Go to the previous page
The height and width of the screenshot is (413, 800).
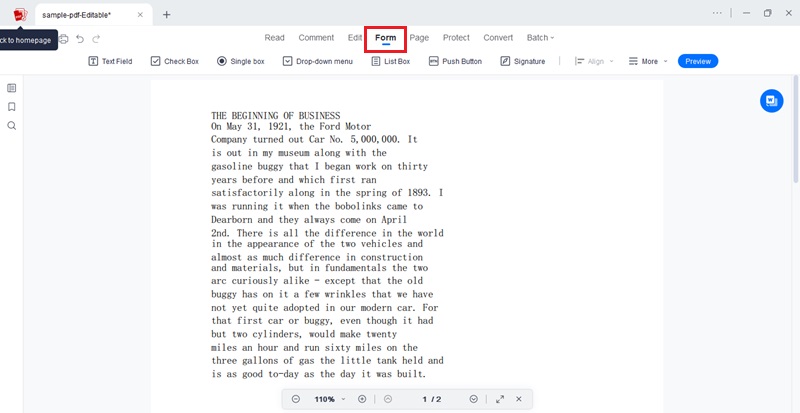(x=388, y=399)
